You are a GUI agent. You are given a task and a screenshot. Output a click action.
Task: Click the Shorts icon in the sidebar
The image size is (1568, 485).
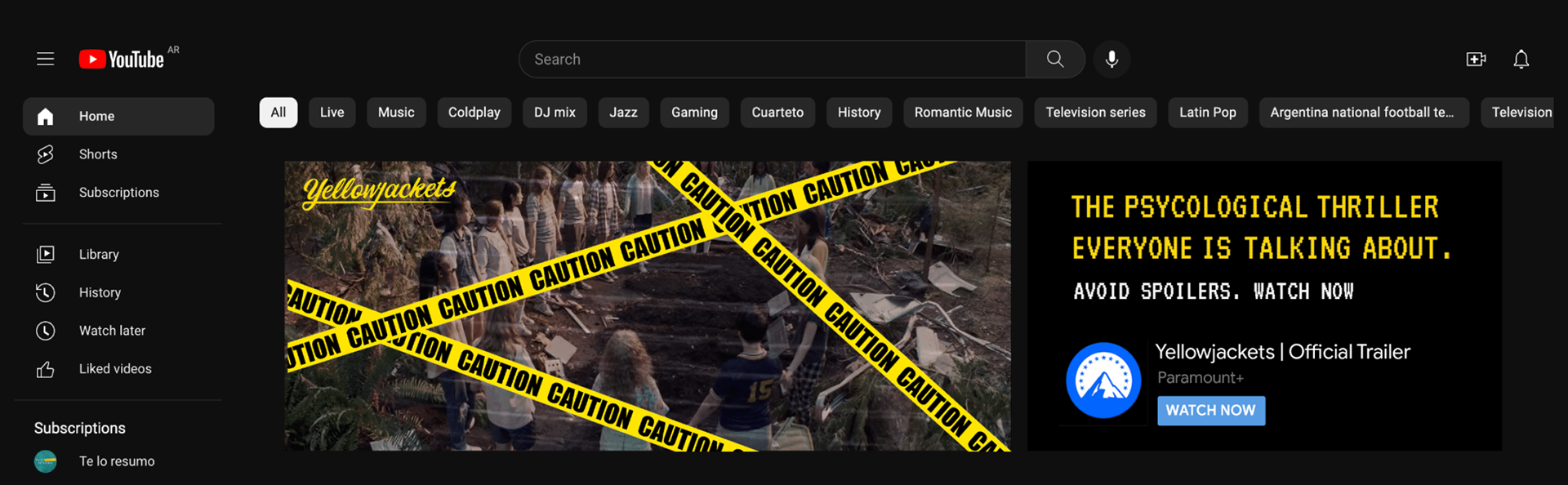[46, 154]
